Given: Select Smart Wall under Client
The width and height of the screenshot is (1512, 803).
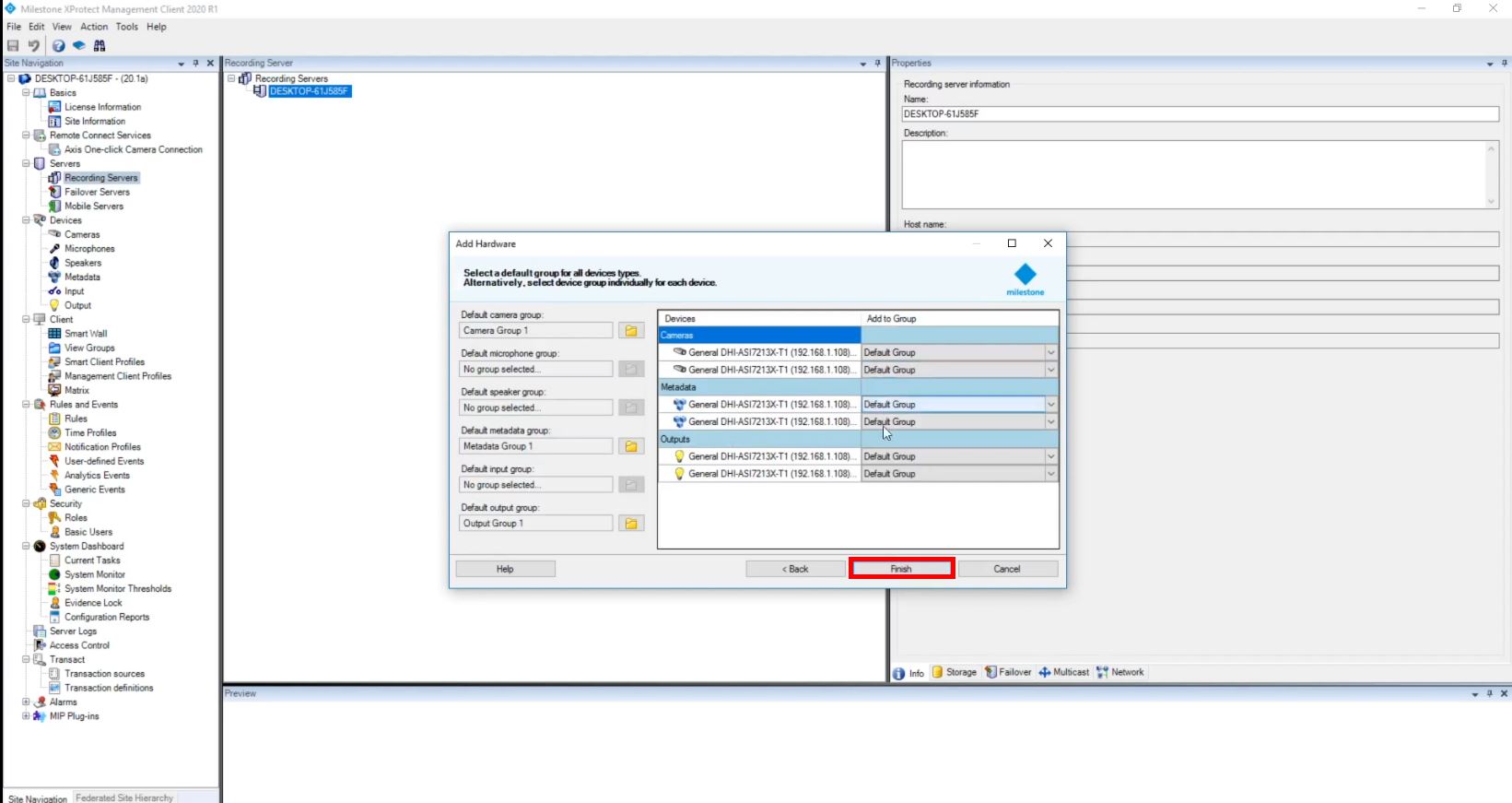Looking at the screenshot, I should pos(86,334).
